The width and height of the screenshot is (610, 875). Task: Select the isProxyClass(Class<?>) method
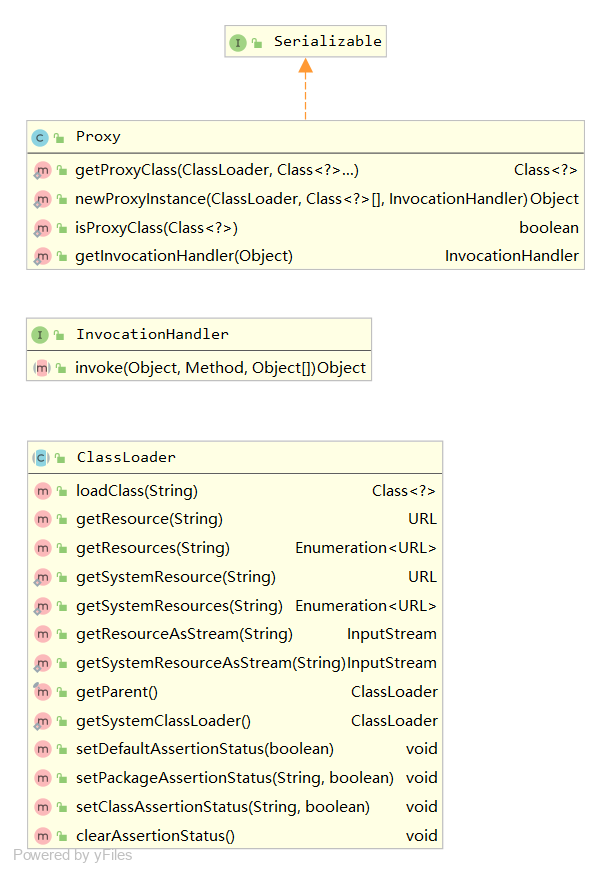pyautogui.click(x=156, y=228)
